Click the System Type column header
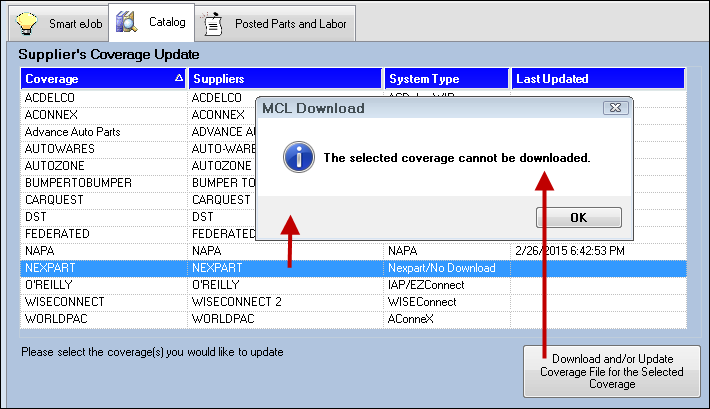Screen dimensions: 710x409 pyautogui.click(x=446, y=78)
